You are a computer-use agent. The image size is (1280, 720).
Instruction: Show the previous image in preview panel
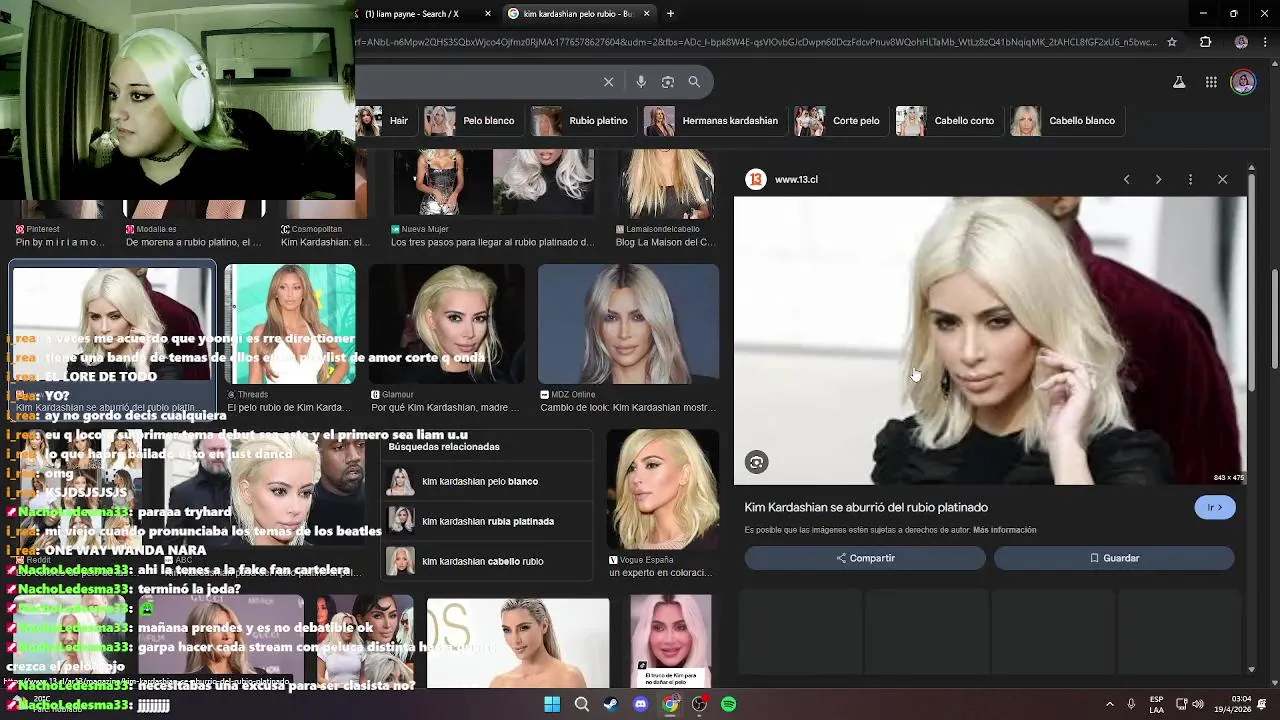[x=1126, y=179]
